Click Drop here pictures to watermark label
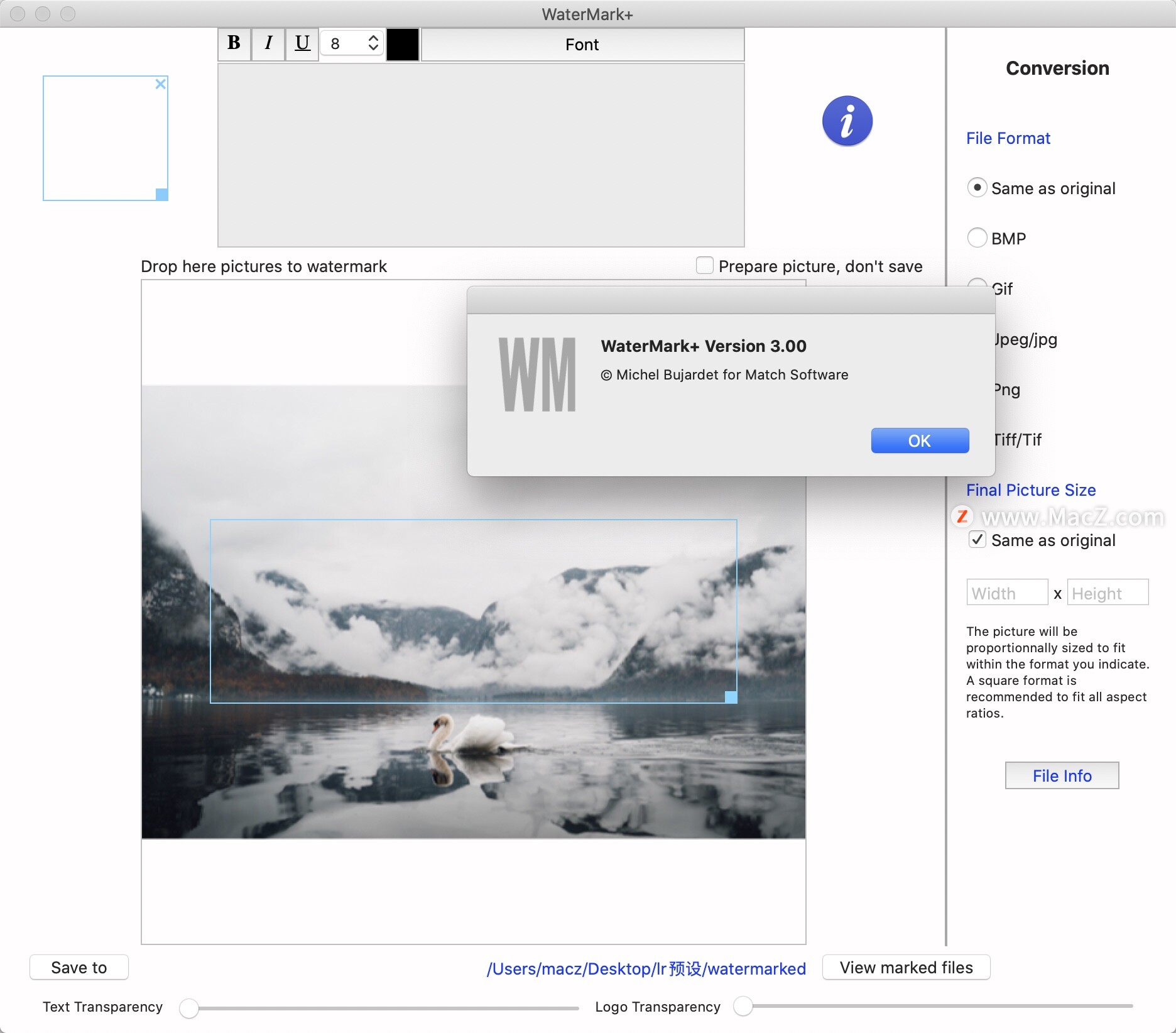This screenshot has width=1176, height=1033. point(264,266)
